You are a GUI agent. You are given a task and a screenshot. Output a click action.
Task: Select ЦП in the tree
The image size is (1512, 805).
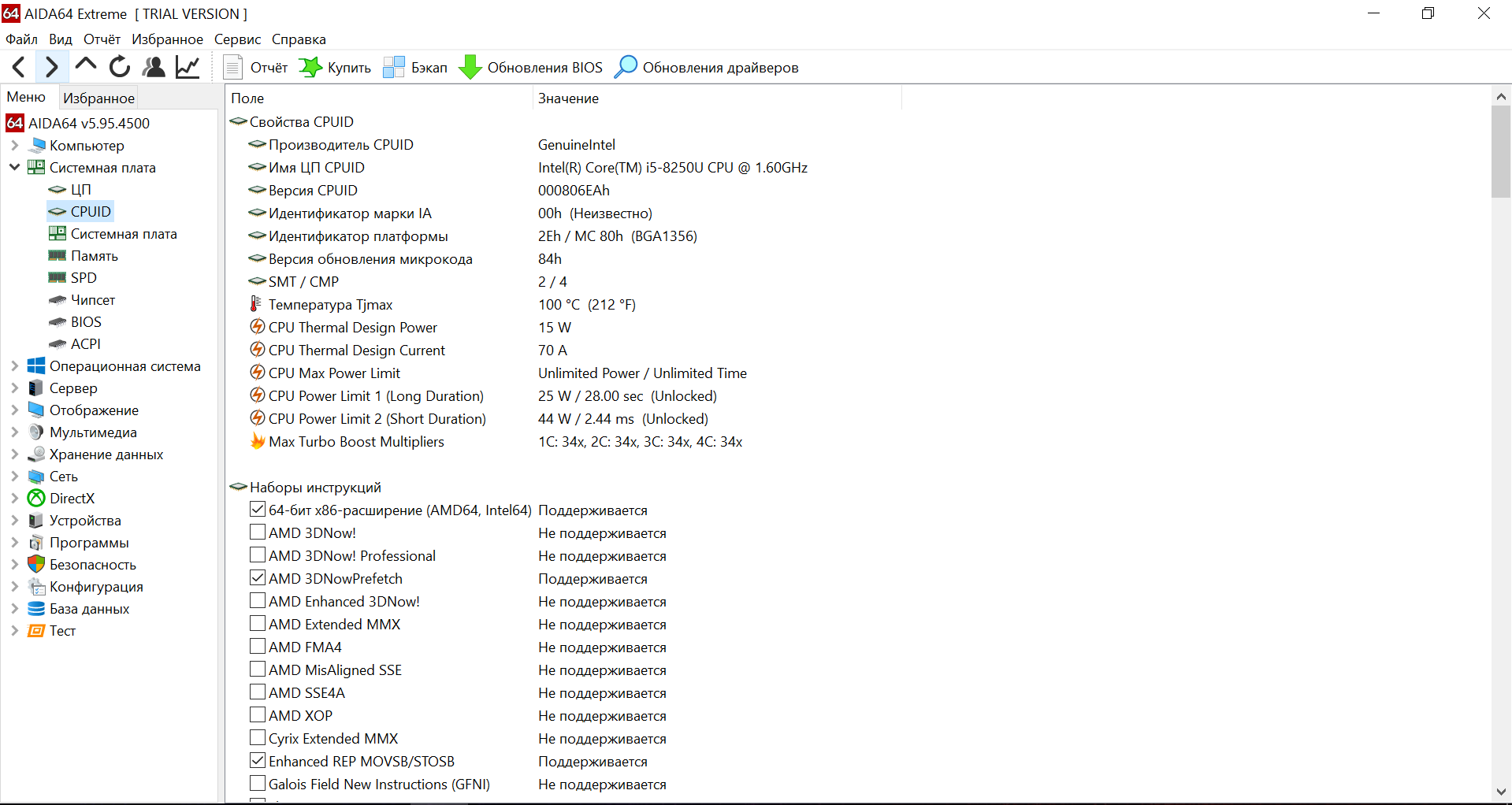[x=69, y=190]
